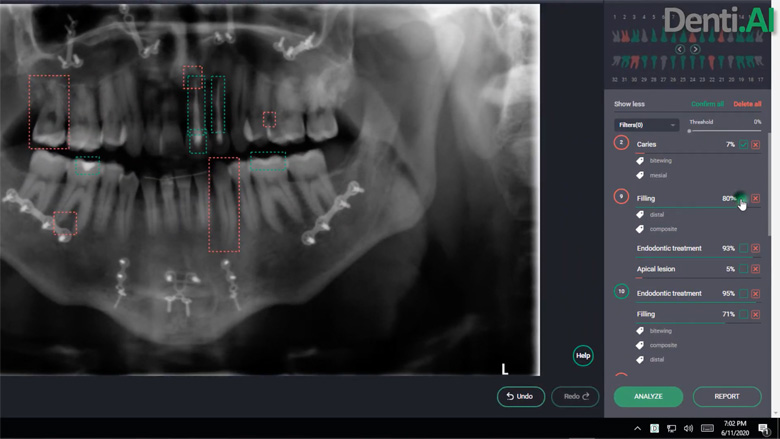
Task: Select lower tooth 20 icon in chart
Action: (731, 62)
